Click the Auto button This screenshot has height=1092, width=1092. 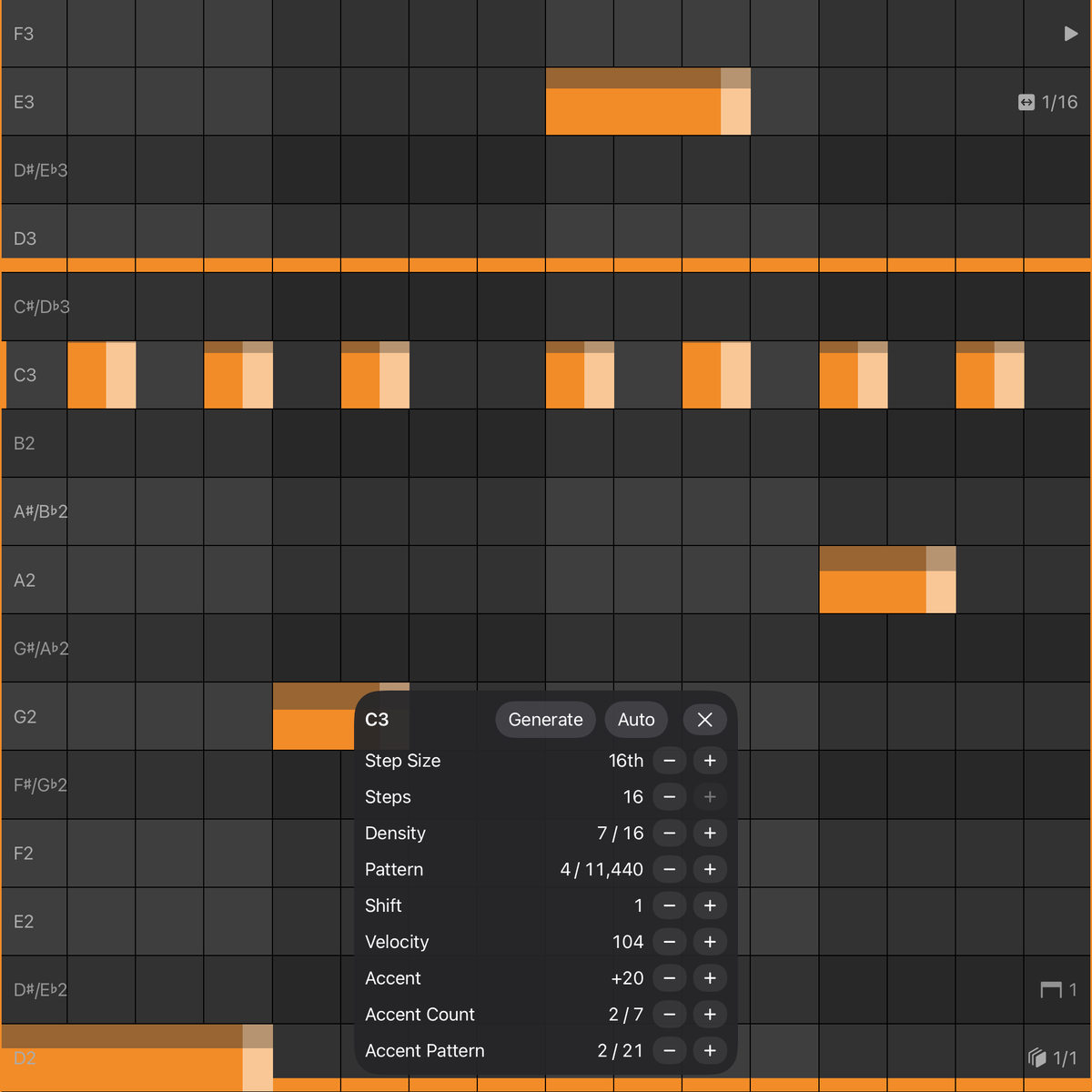coord(636,720)
